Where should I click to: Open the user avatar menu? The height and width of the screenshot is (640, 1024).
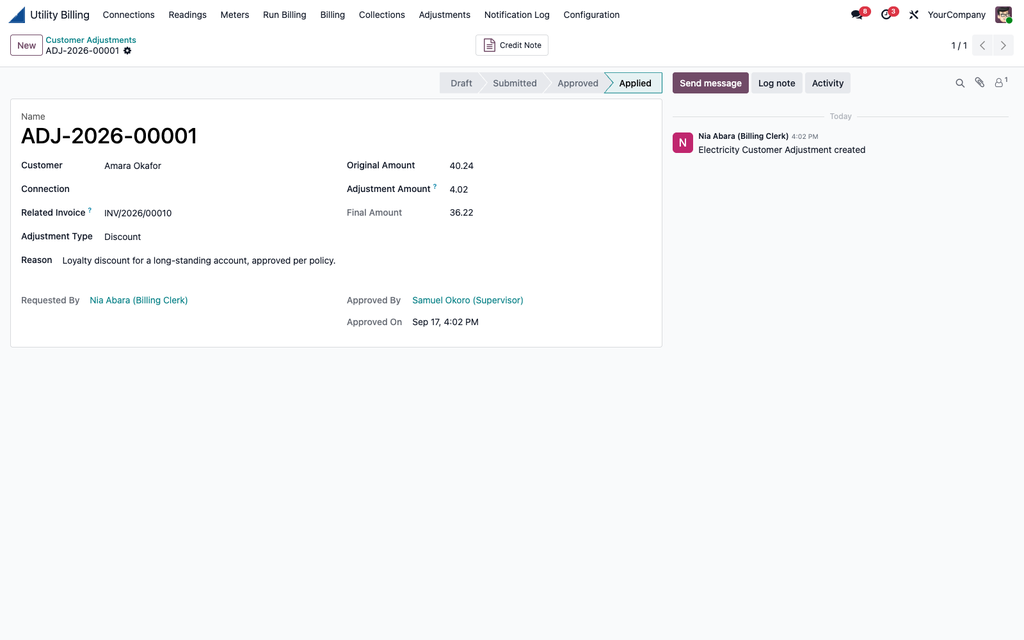pos(1003,14)
